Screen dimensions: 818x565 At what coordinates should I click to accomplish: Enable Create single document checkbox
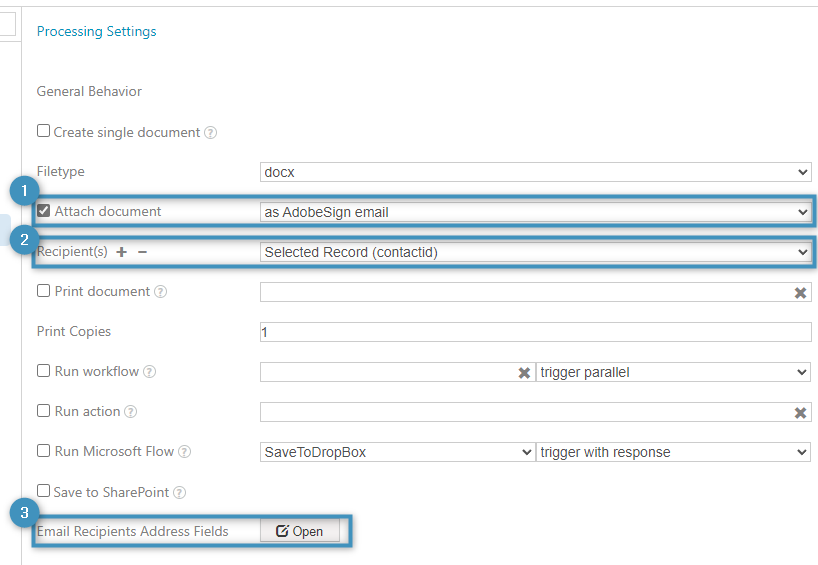43,130
